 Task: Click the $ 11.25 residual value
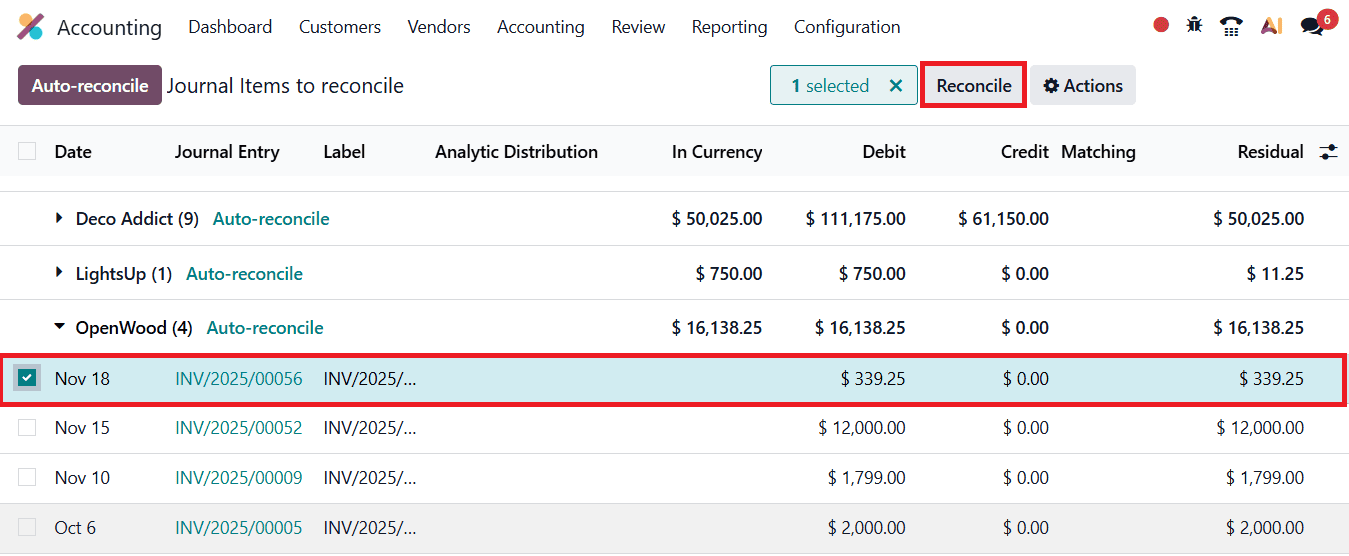1275,274
